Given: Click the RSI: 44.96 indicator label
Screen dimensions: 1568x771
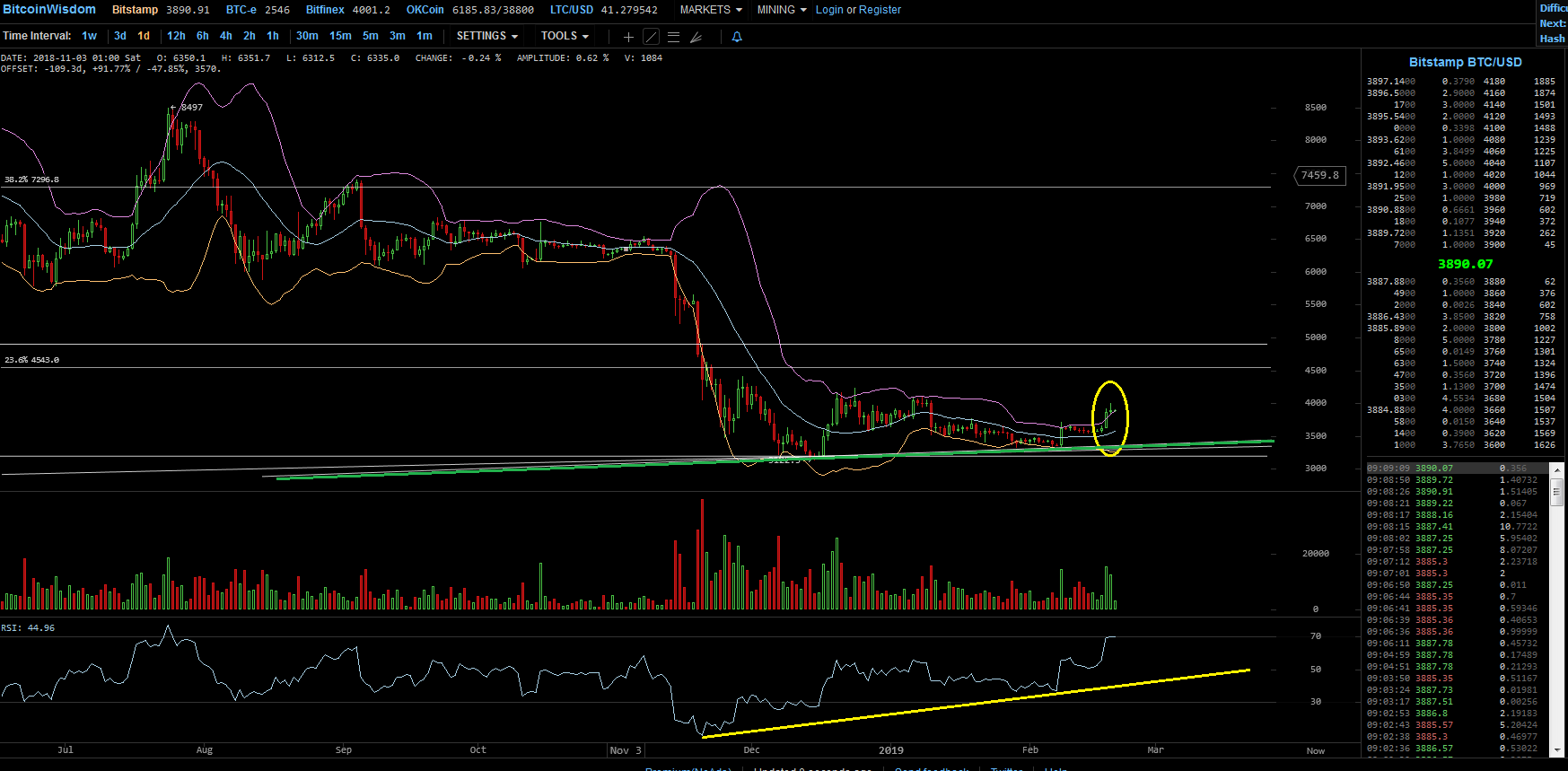Looking at the screenshot, I should 28,628.
